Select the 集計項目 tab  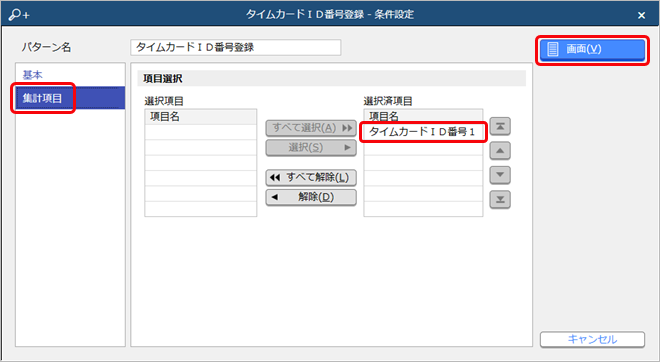70,98
